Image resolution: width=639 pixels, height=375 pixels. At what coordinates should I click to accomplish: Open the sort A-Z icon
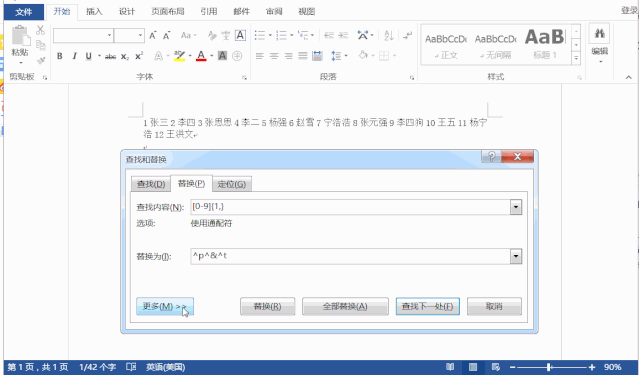(389, 35)
